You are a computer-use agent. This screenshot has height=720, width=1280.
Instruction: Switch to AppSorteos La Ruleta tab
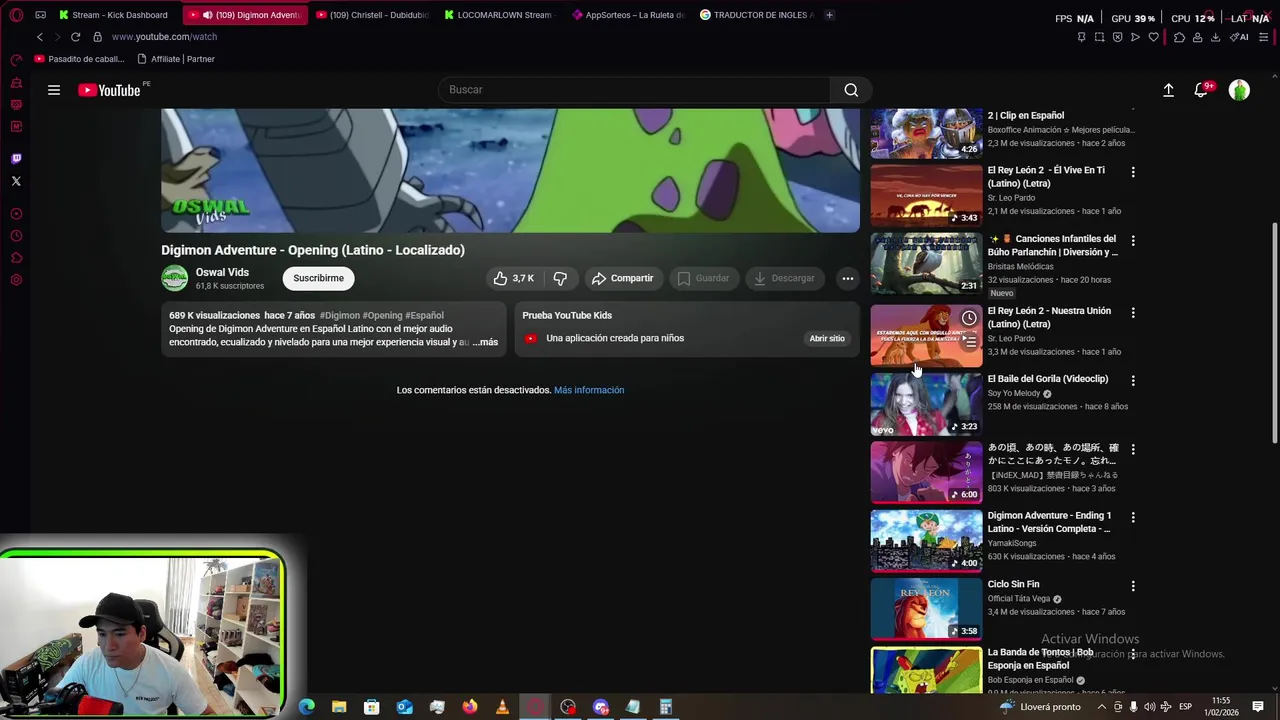click(629, 15)
